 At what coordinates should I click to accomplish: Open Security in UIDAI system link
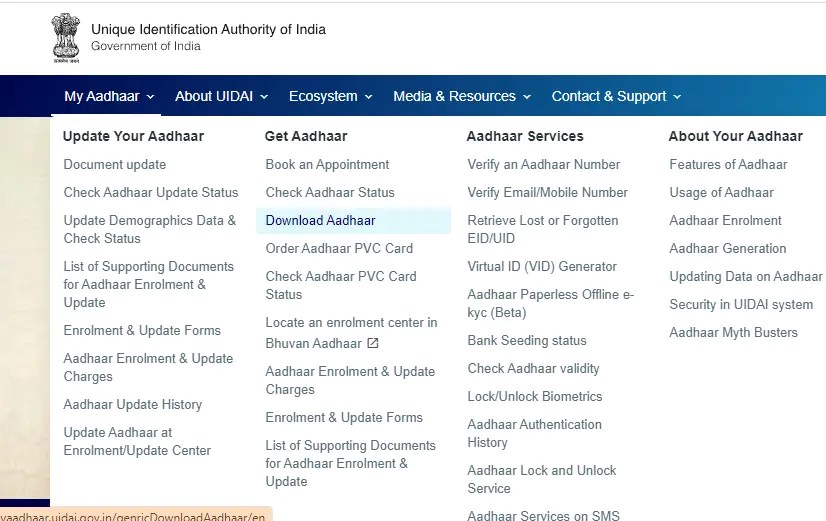(741, 304)
